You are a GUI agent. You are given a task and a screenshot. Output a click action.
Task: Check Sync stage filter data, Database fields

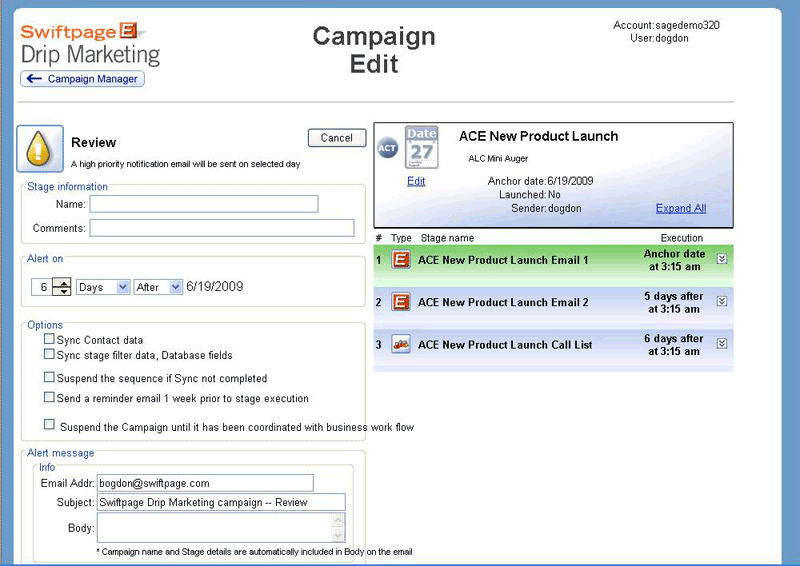[49, 354]
